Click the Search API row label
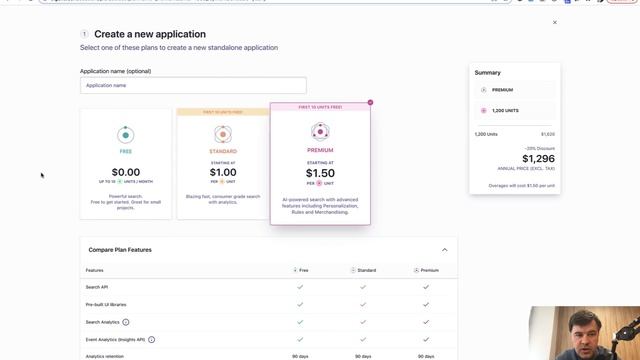The image size is (640, 360). [x=97, y=287]
